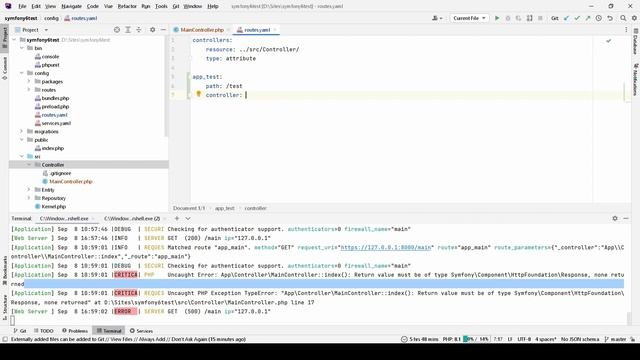Select Kernel.php in project tree
Screen dimensions: 640x360
click(x=53, y=207)
